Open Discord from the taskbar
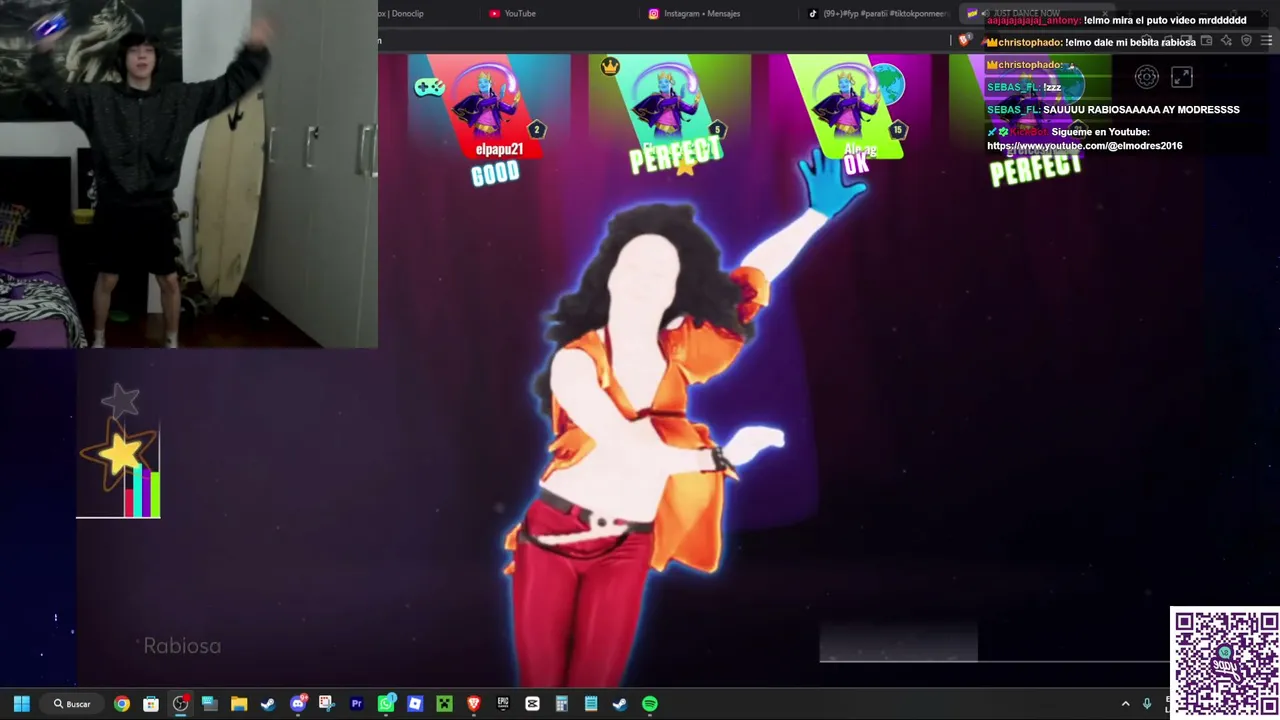 [x=298, y=704]
